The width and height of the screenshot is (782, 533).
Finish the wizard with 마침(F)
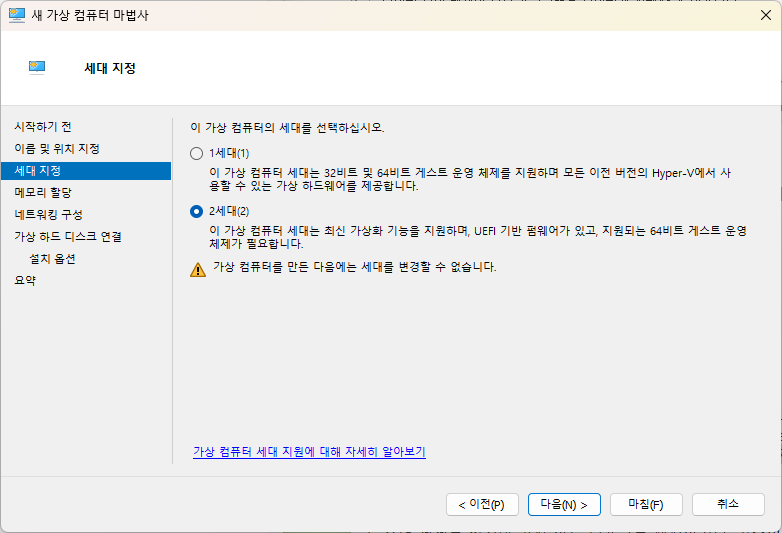(646, 505)
